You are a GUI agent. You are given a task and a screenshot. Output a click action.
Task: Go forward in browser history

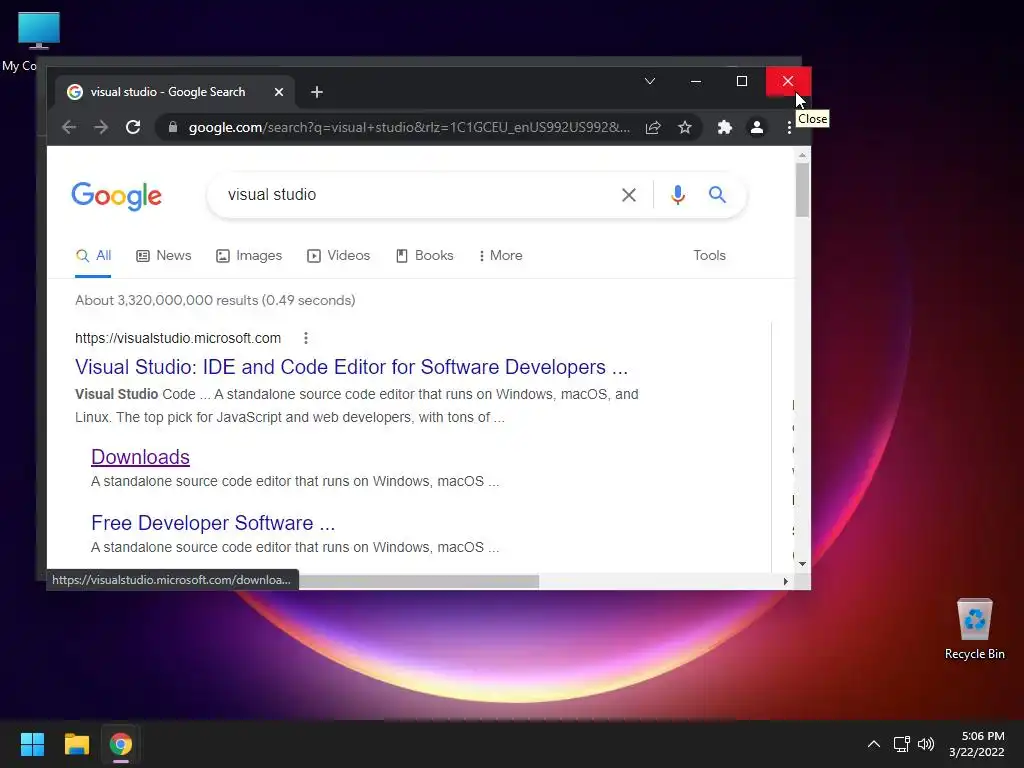(x=101, y=127)
